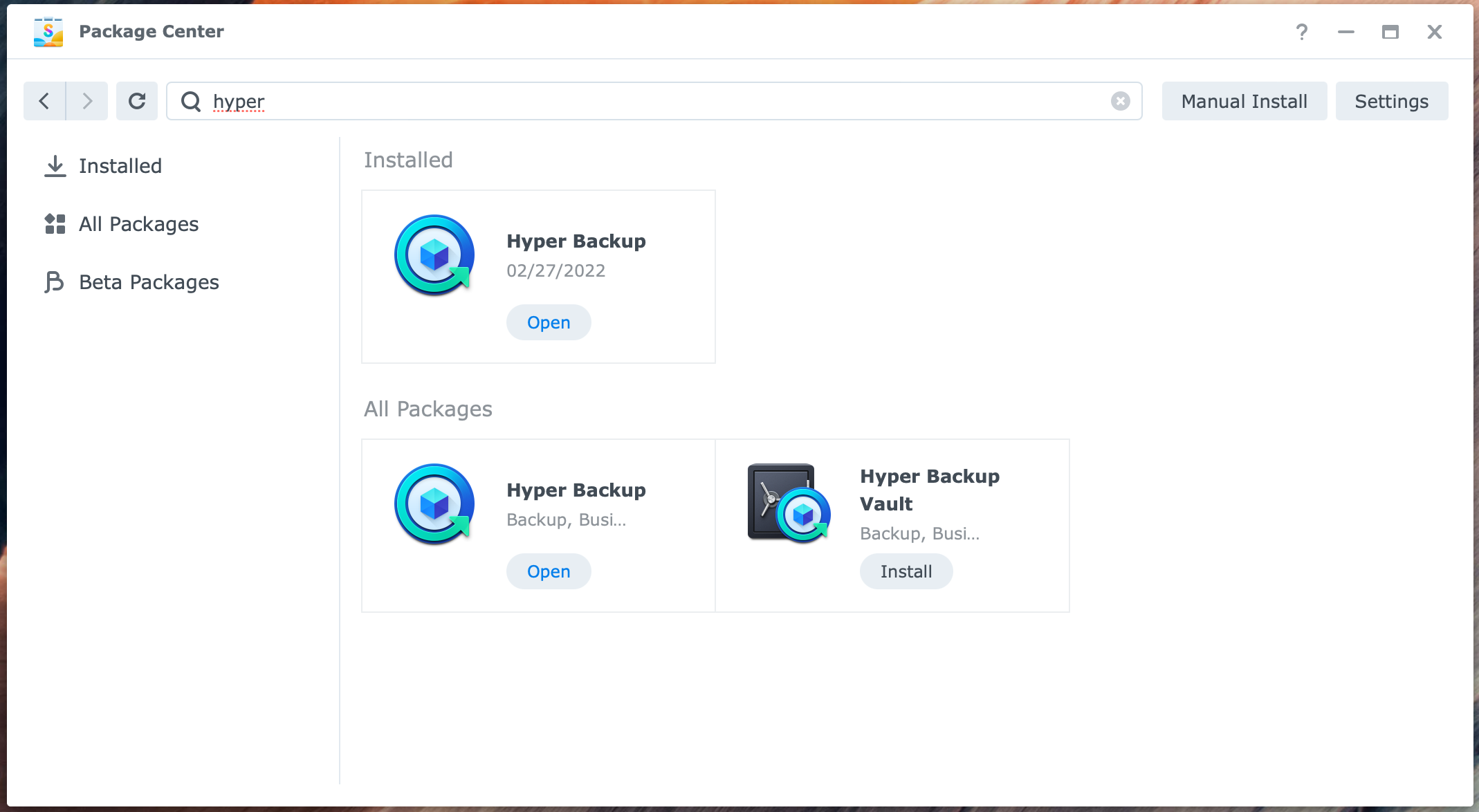The height and width of the screenshot is (812, 1479).
Task: Open Hyper Backup from the All Packages section
Action: tap(549, 571)
